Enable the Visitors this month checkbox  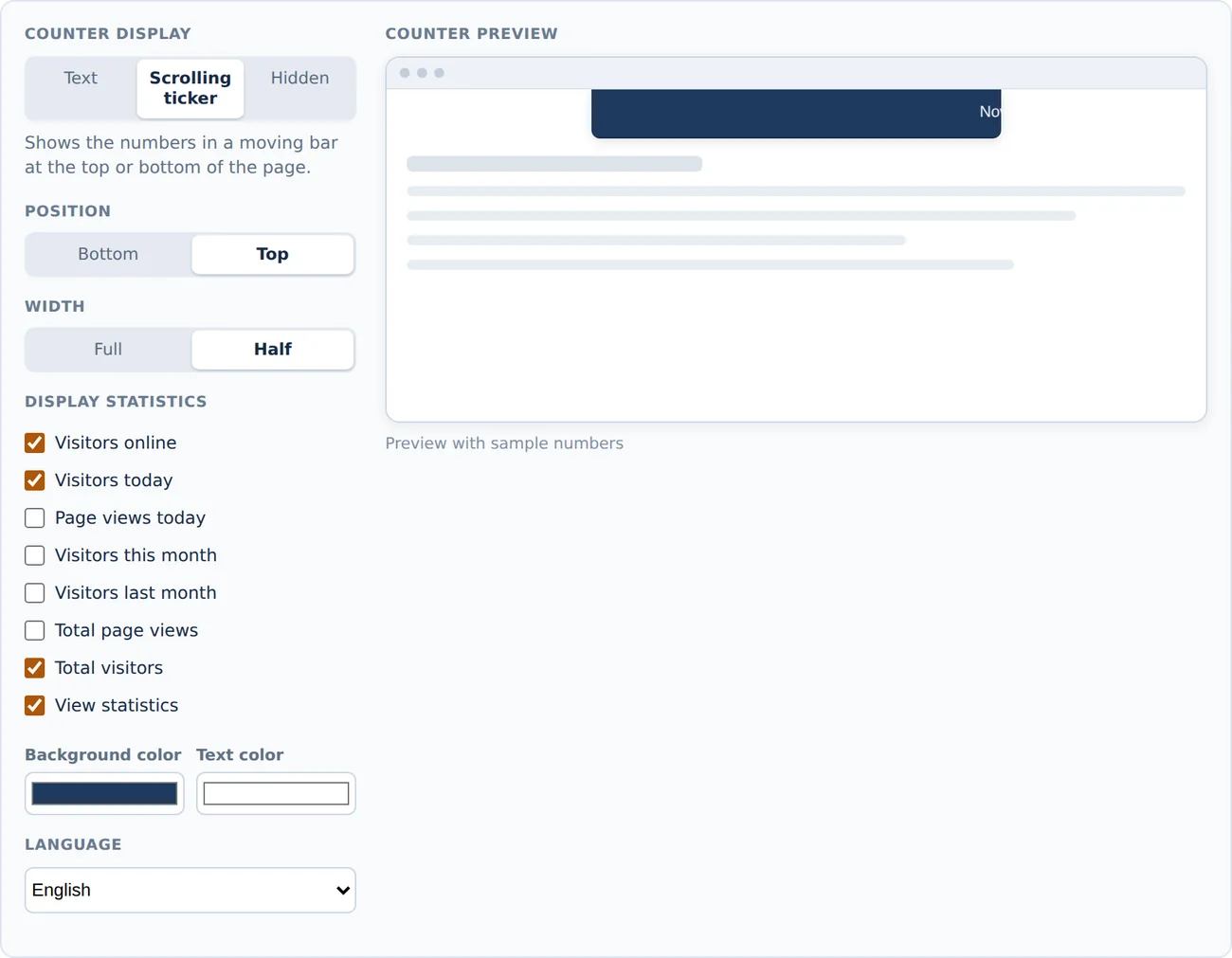pos(35,555)
